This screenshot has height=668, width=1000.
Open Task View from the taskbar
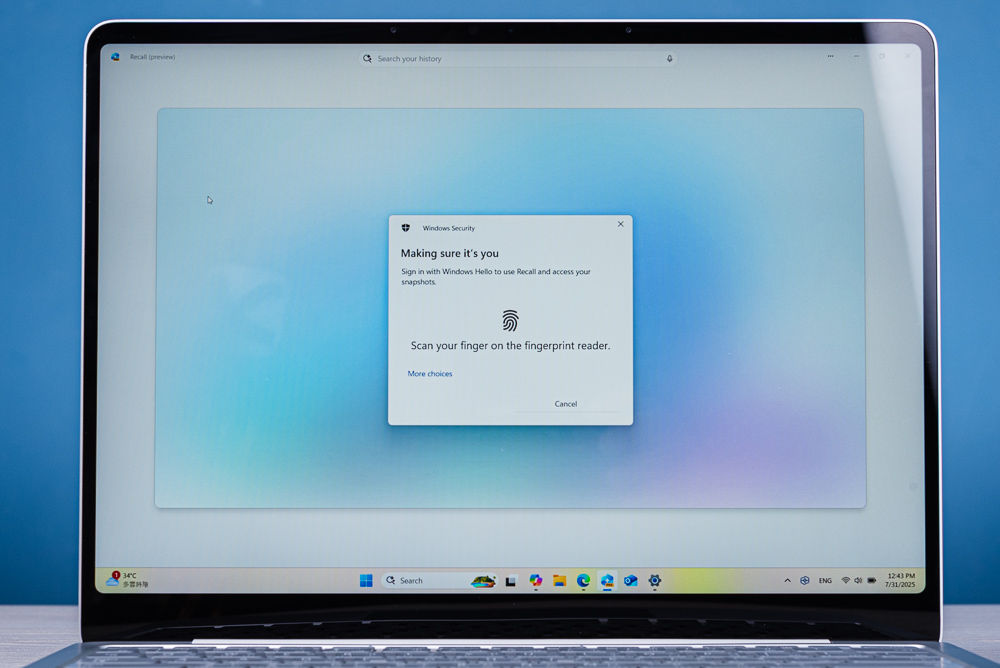pos(511,581)
